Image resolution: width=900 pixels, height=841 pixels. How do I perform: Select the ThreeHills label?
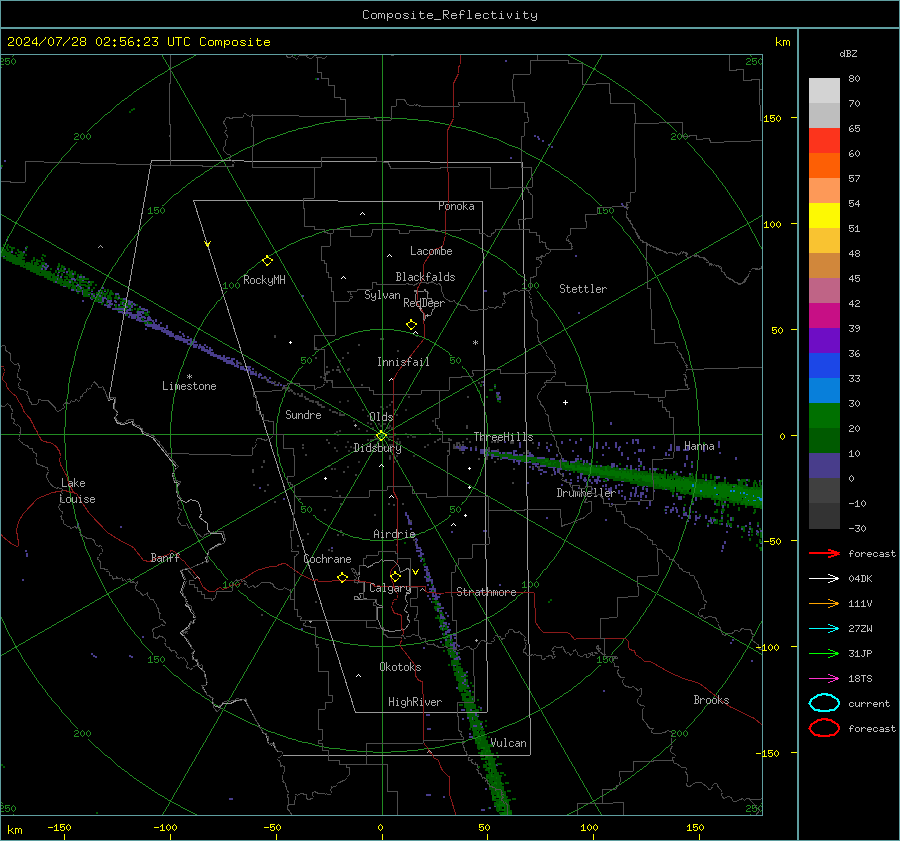coord(503,437)
